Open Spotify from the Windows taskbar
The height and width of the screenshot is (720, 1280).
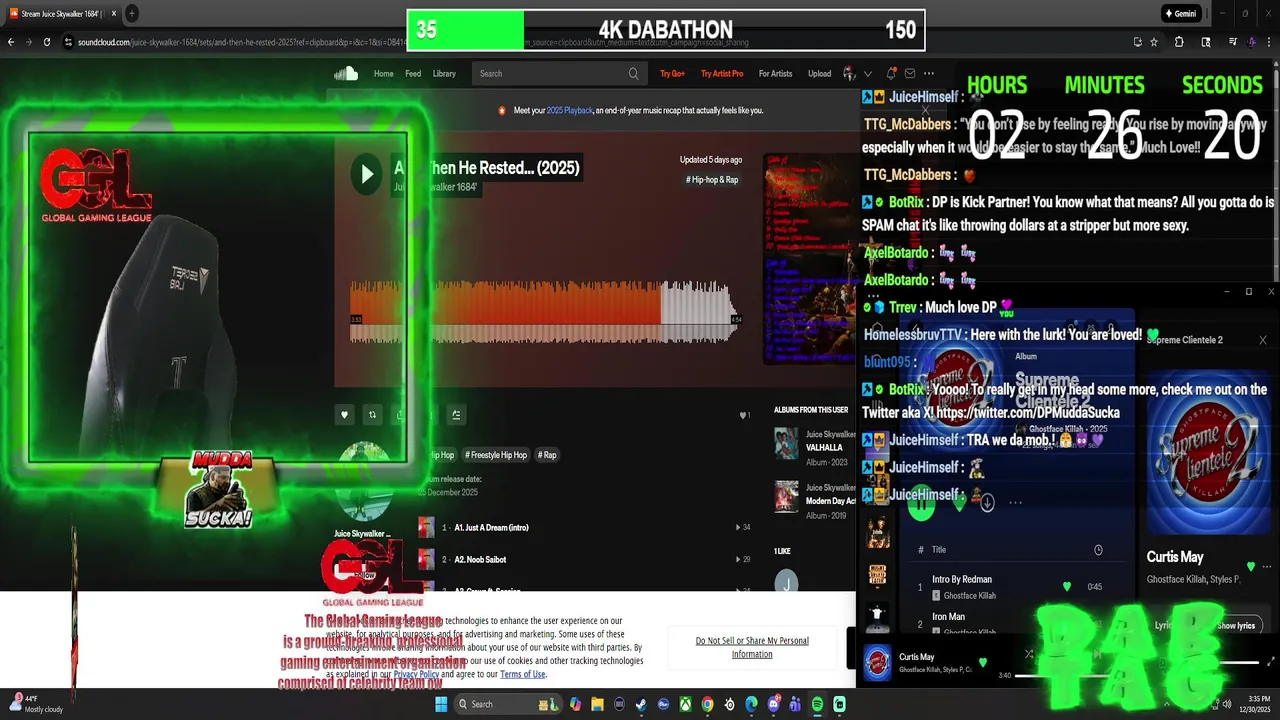click(817, 704)
